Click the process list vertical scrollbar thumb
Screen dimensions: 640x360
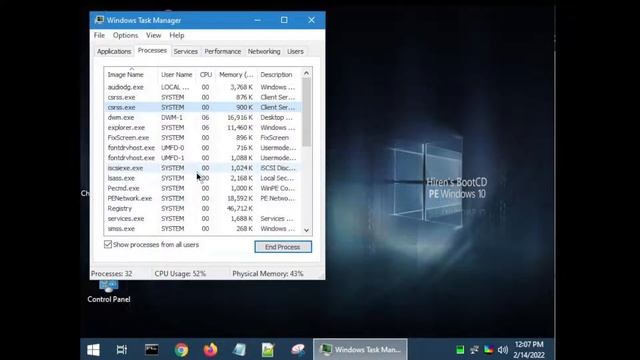tap(307, 112)
